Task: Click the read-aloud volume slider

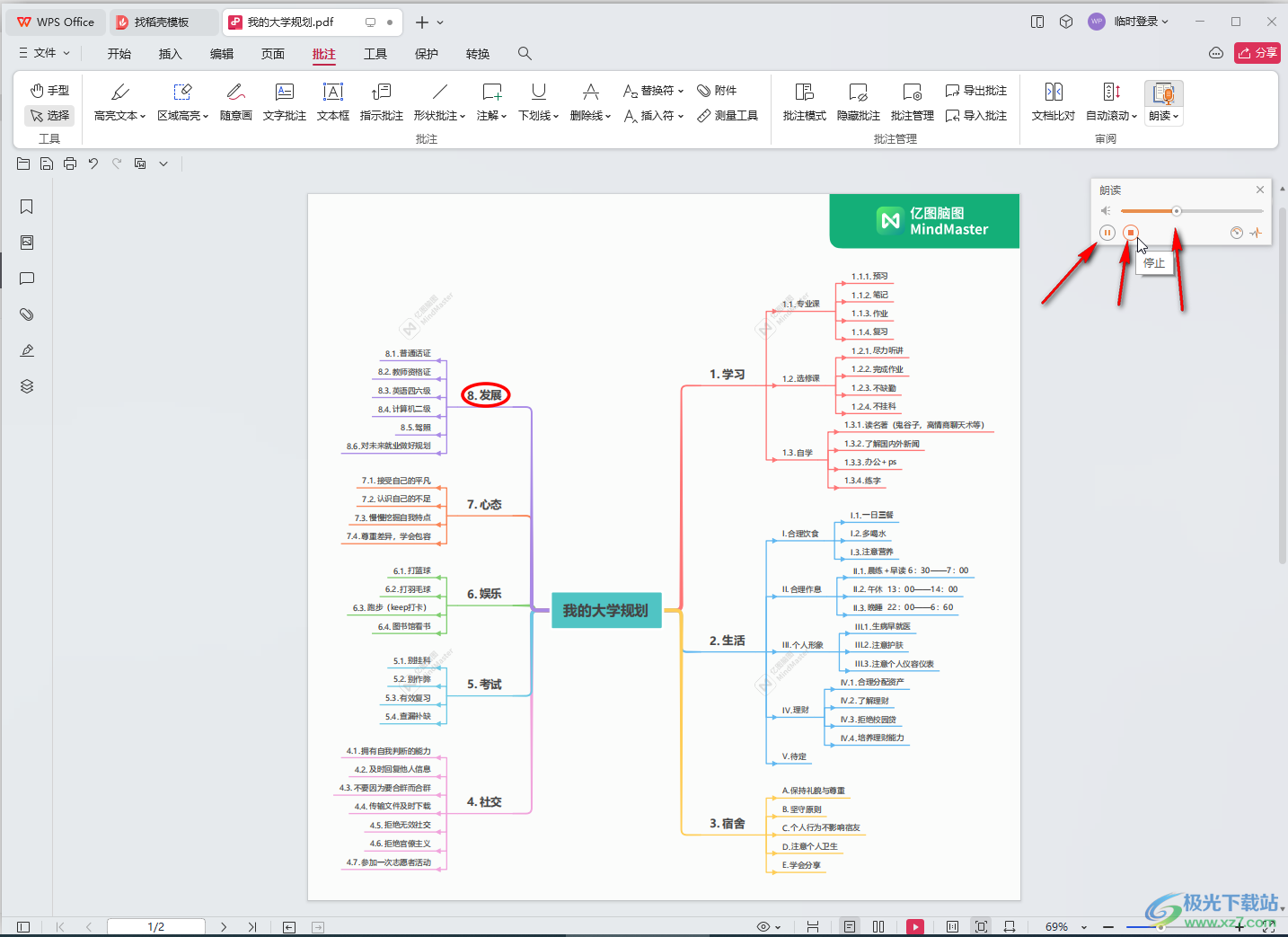Action: pyautogui.click(x=1192, y=211)
